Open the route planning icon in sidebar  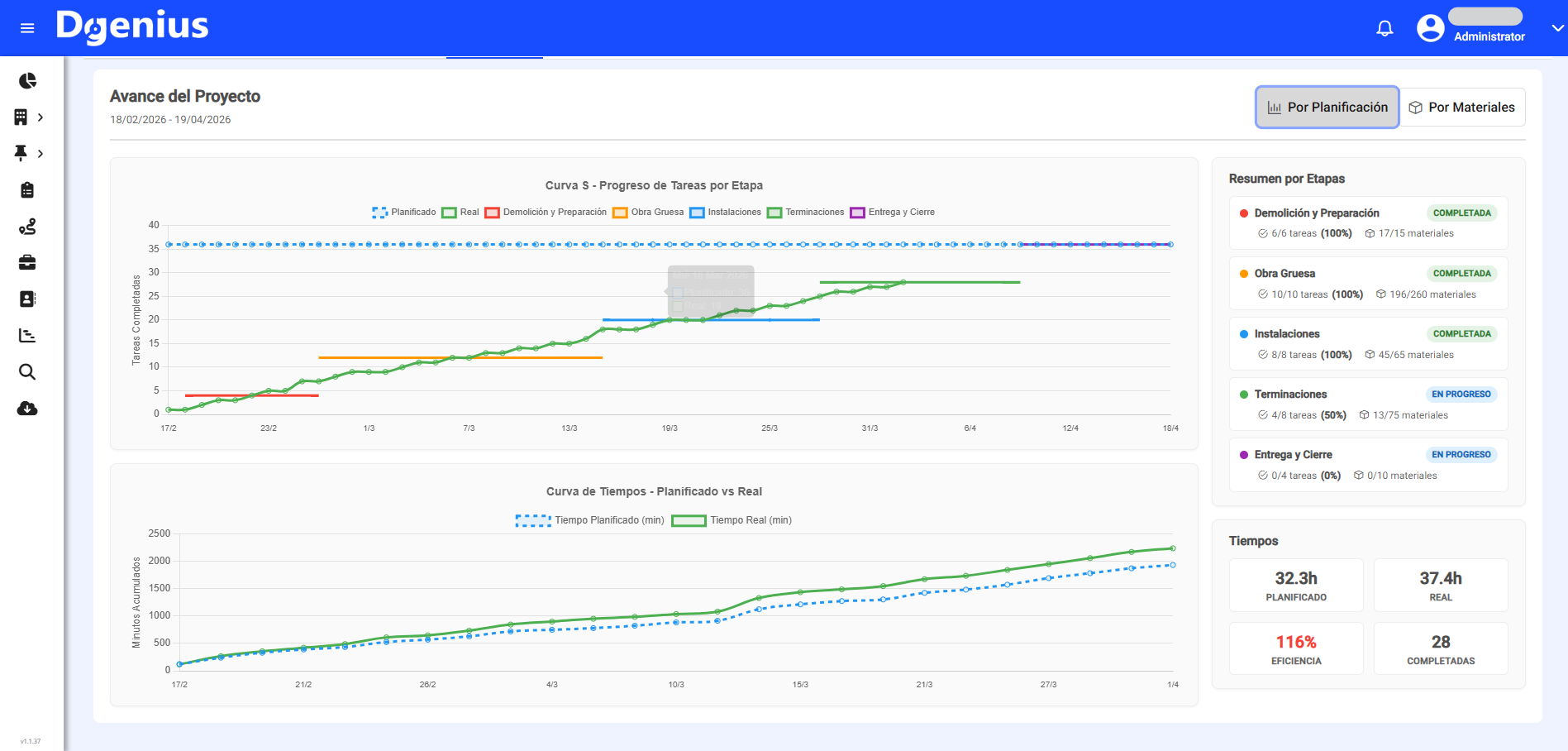(27, 226)
